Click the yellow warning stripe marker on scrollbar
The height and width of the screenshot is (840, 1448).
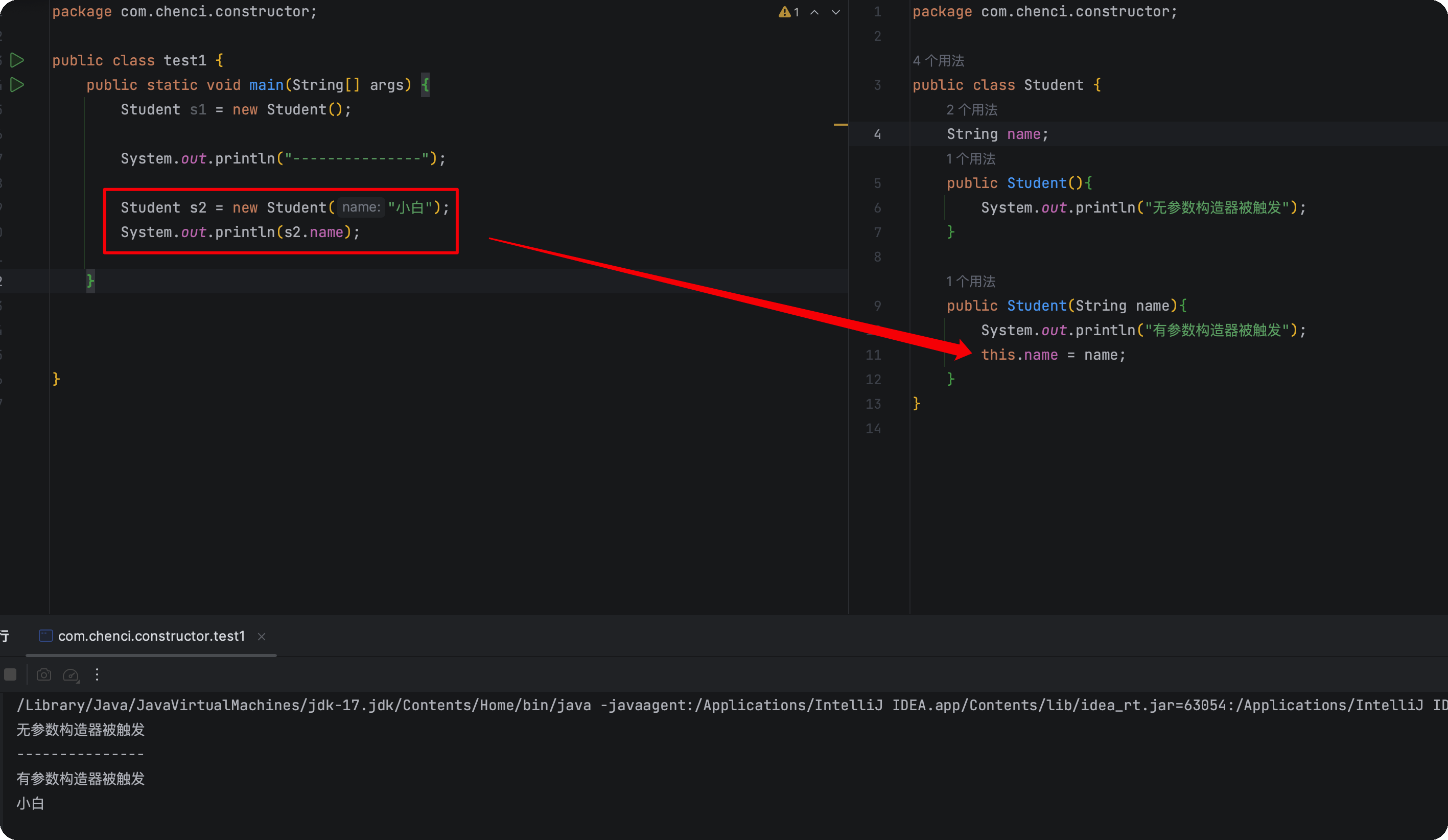point(840,124)
